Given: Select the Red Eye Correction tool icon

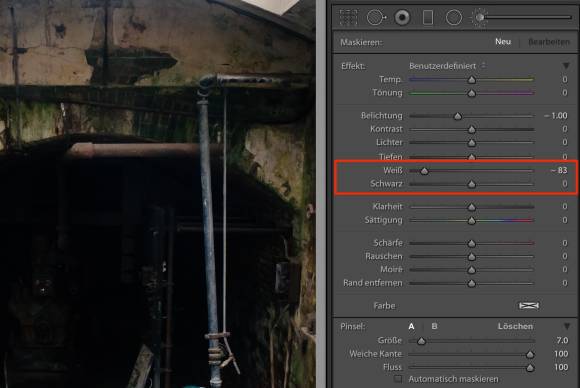Looking at the screenshot, I should point(402,17).
